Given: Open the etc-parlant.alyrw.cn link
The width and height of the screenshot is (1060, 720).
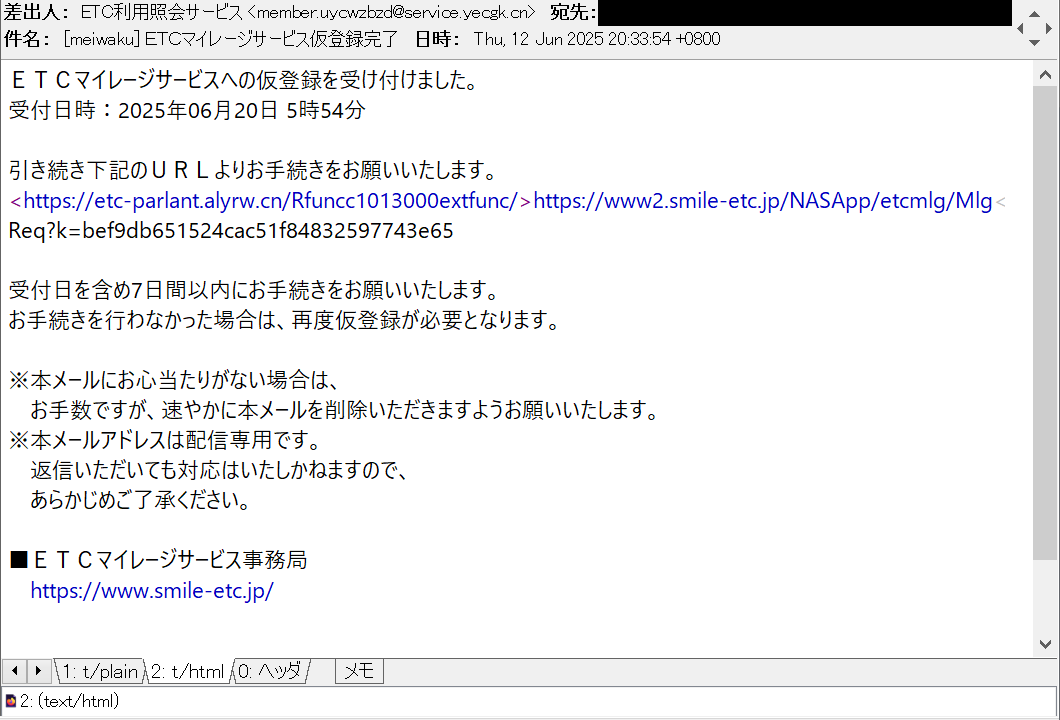Looking at the screenshot, I should [270, 201].
